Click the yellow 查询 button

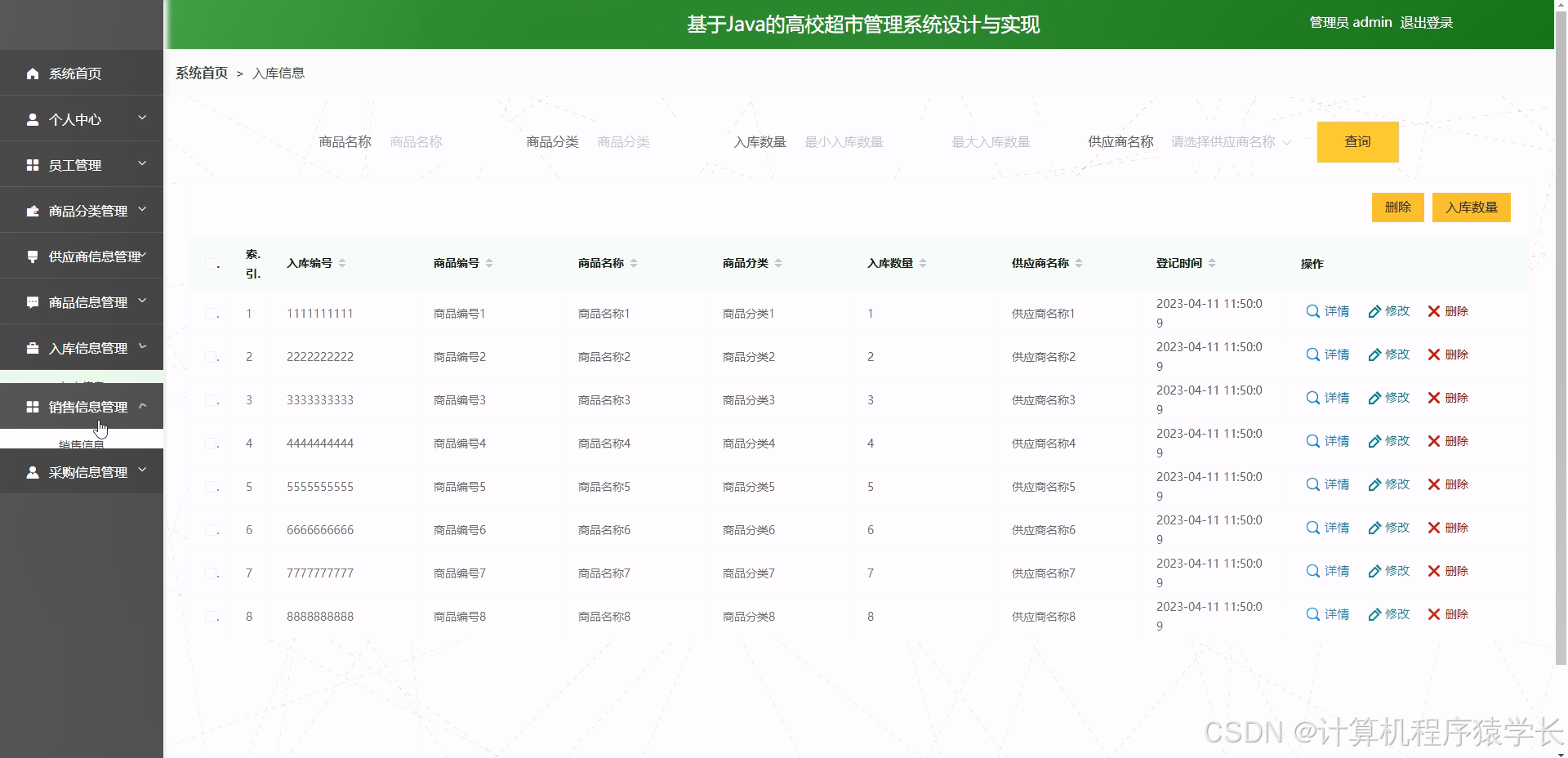[1356, 141]
